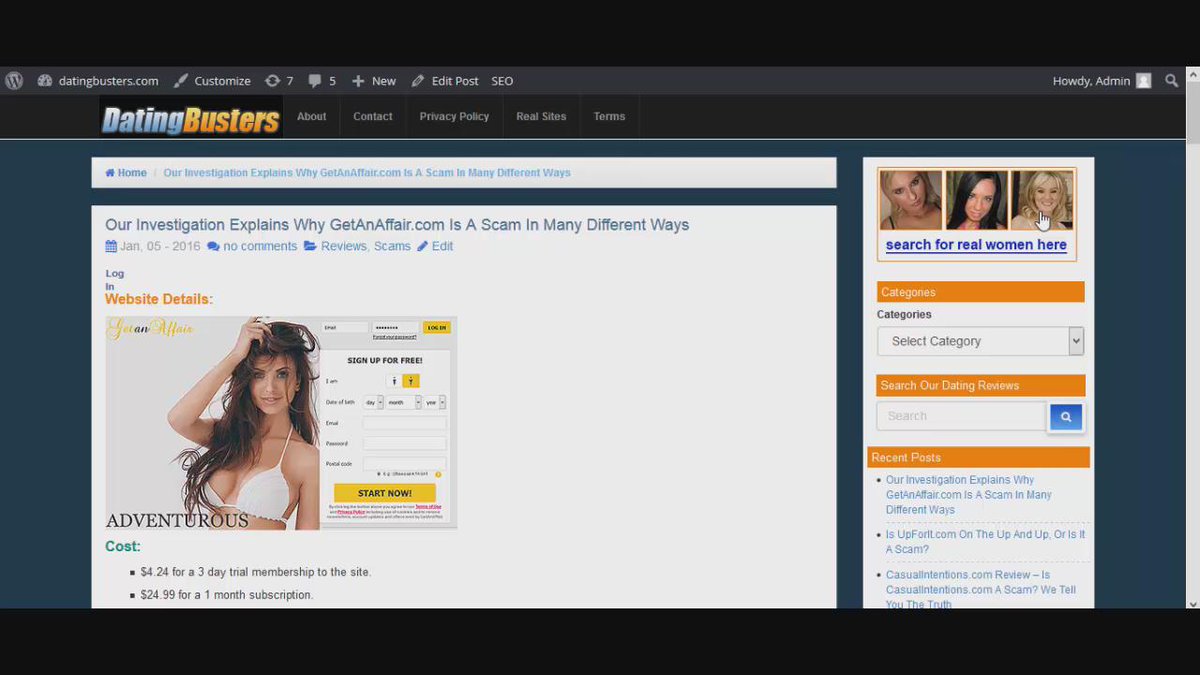
Task: Go to the About page
Action: pyautogui.click(x=311, y=117)
